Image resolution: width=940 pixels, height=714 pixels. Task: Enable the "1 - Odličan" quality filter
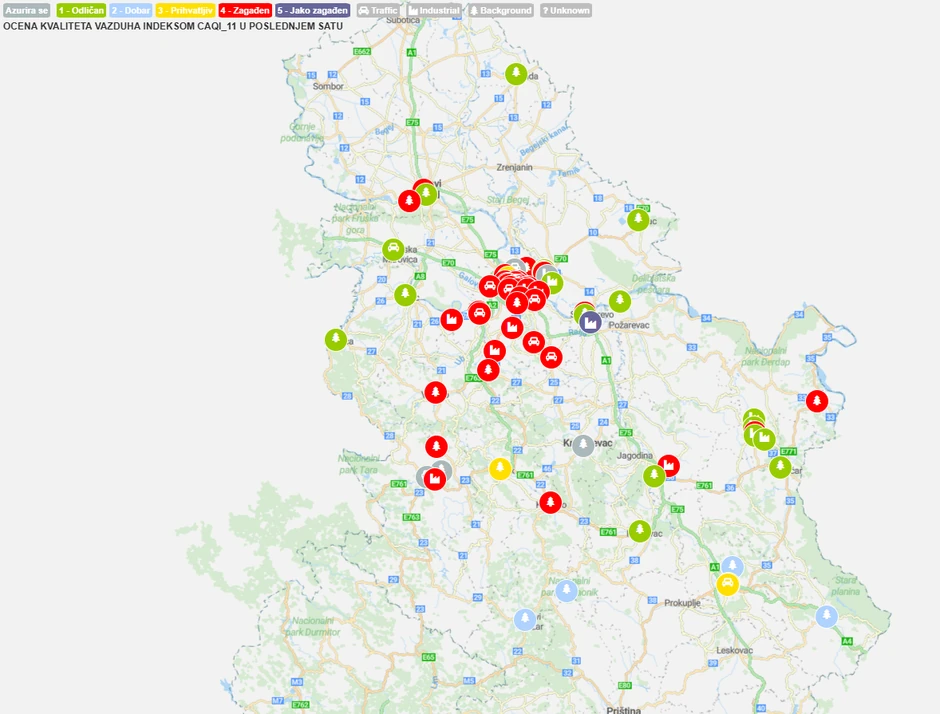pos(78,10)
